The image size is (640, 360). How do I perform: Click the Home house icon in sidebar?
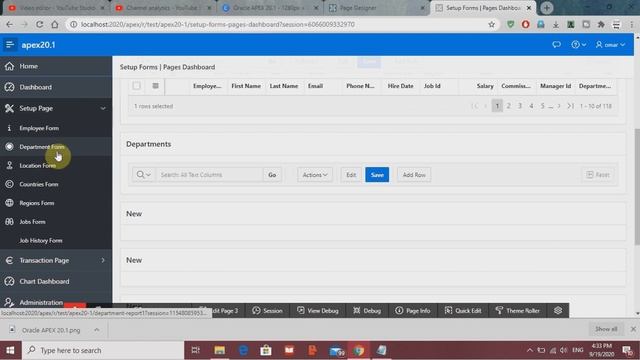[x=9, y=66]
